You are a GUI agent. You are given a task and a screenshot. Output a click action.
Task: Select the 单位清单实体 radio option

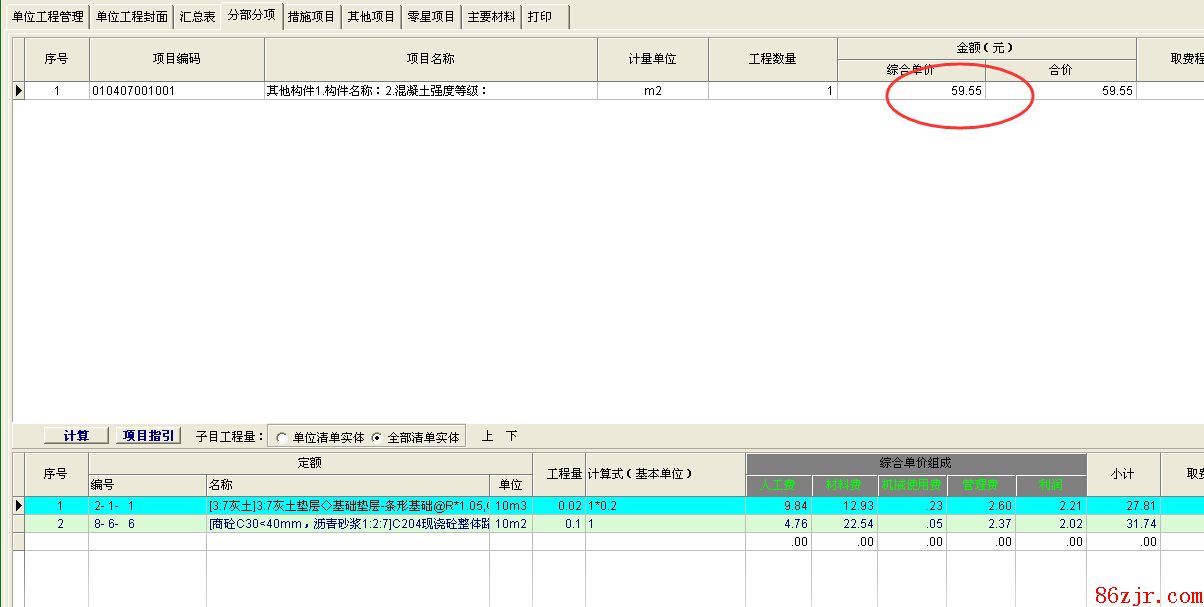[x=282, y=438]
